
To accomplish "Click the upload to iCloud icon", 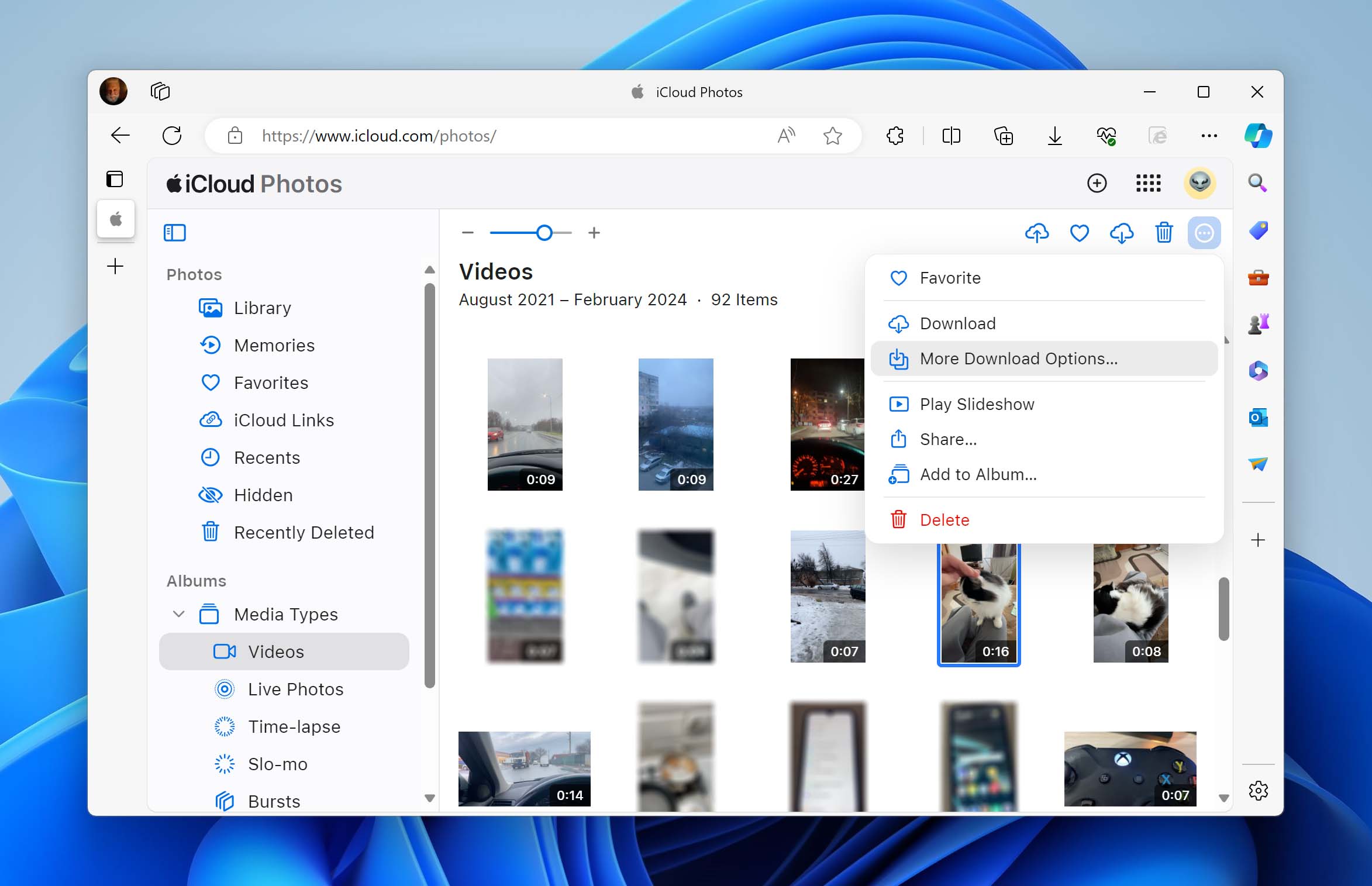I will (1036, 233).
